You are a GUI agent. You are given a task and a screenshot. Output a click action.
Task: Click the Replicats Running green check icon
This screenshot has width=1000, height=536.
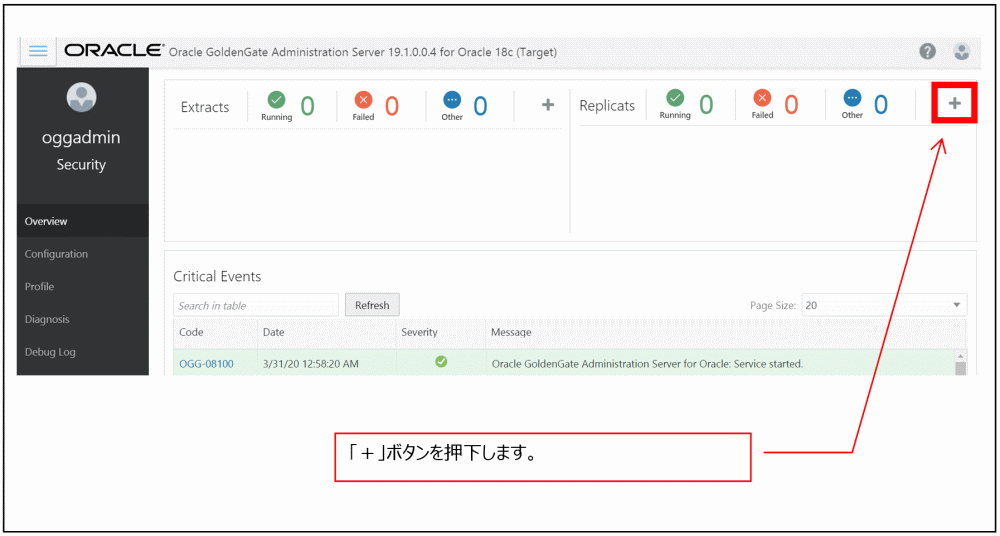click(675, 98)
